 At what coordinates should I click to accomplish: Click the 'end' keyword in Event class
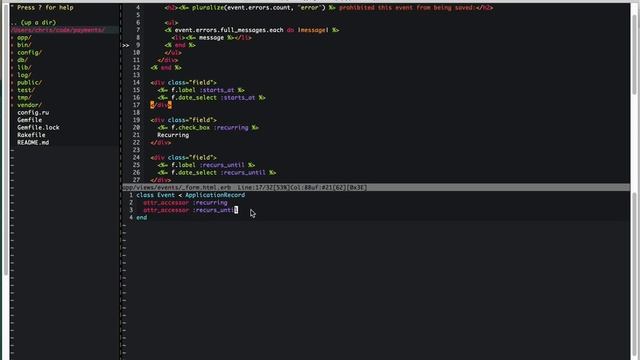[x=142, y=218]
